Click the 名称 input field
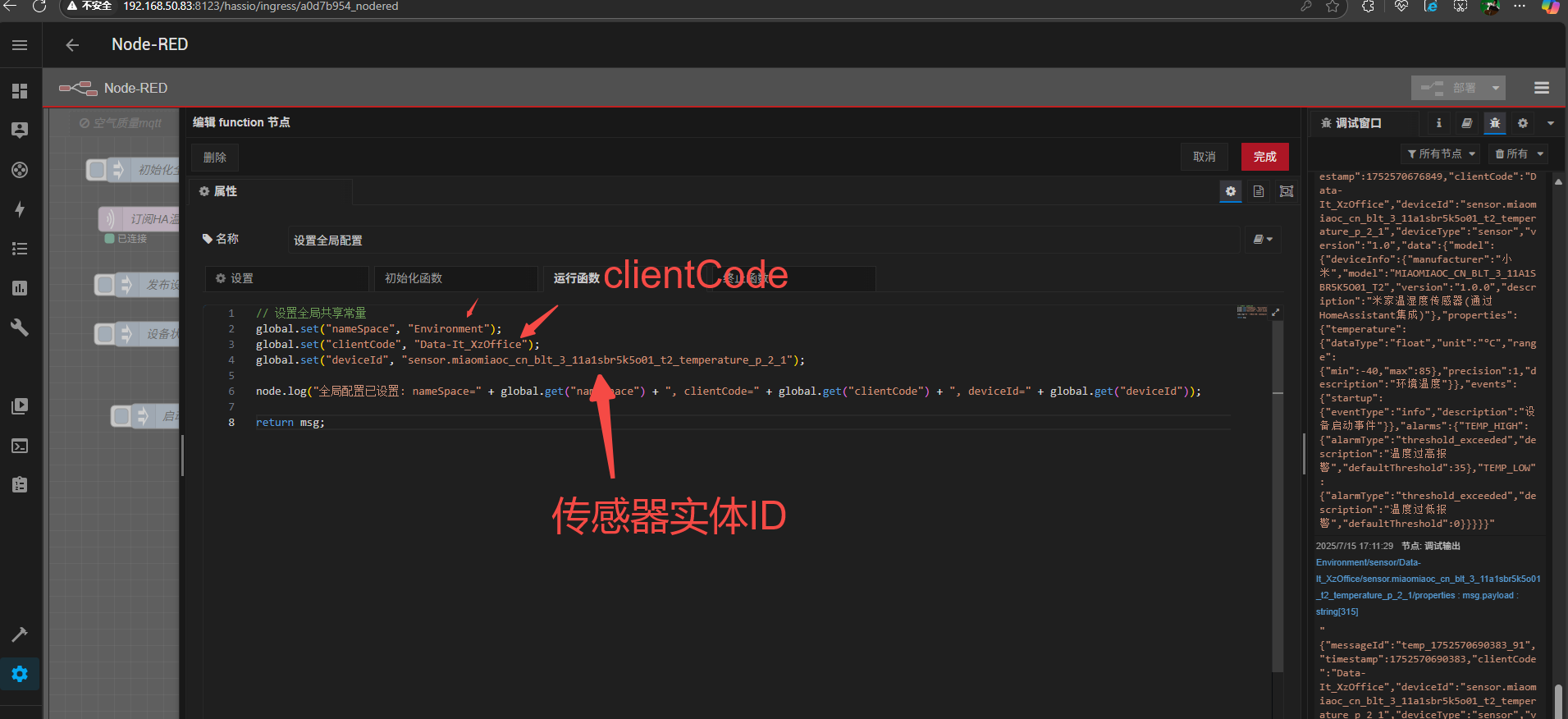 click(763, 240)
